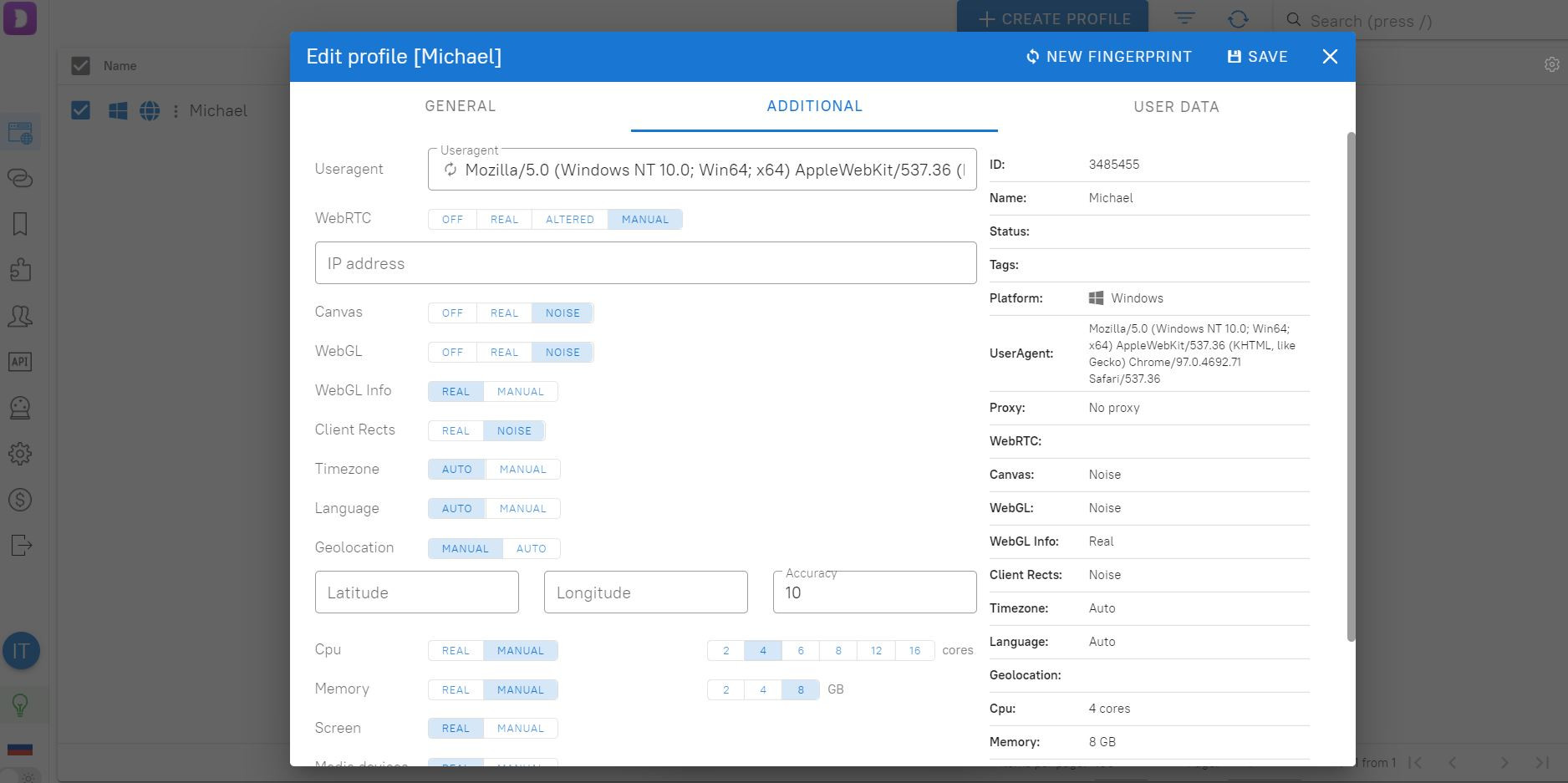
Task: Click the Latitude input field
Action: pyautogui.click(x=416, y=592)
